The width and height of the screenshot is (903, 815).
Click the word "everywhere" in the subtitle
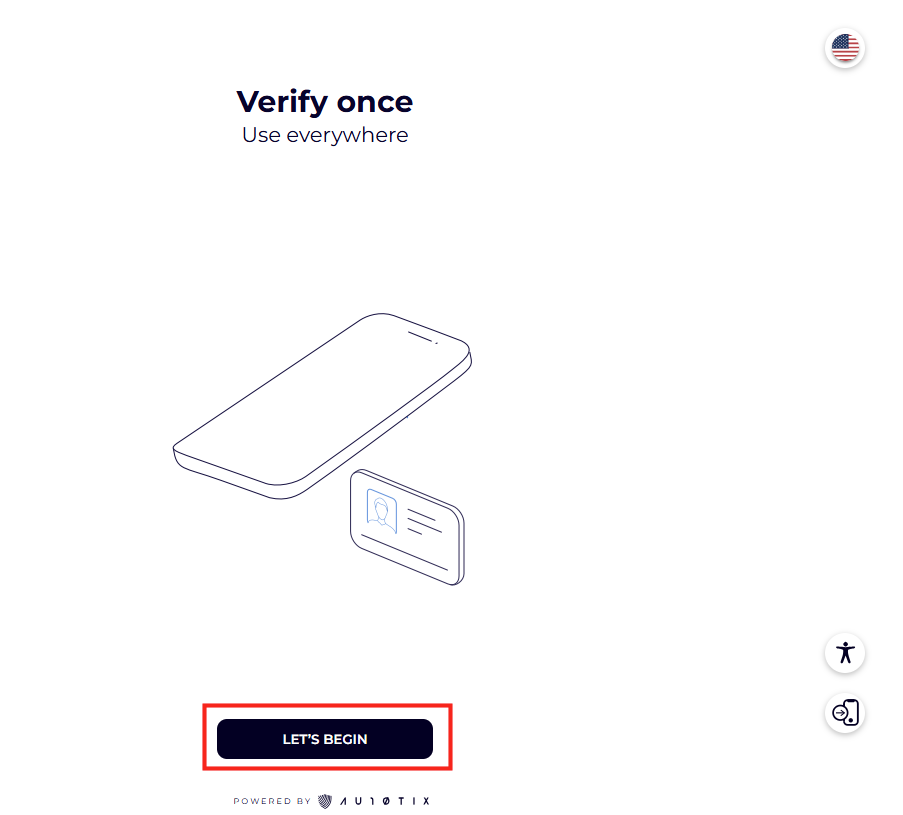(x=347, y=135)
